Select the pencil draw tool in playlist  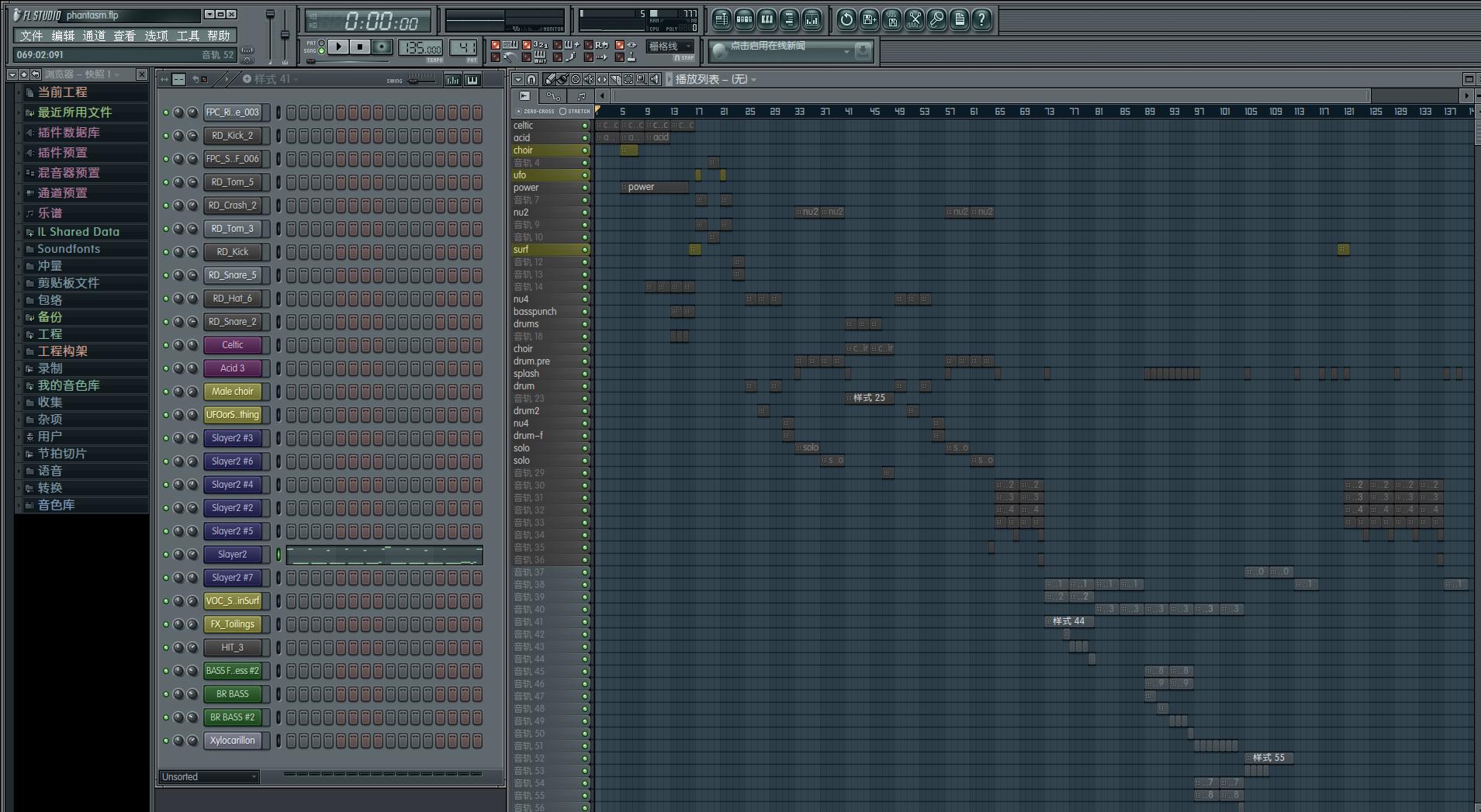(x=549, y=79)
